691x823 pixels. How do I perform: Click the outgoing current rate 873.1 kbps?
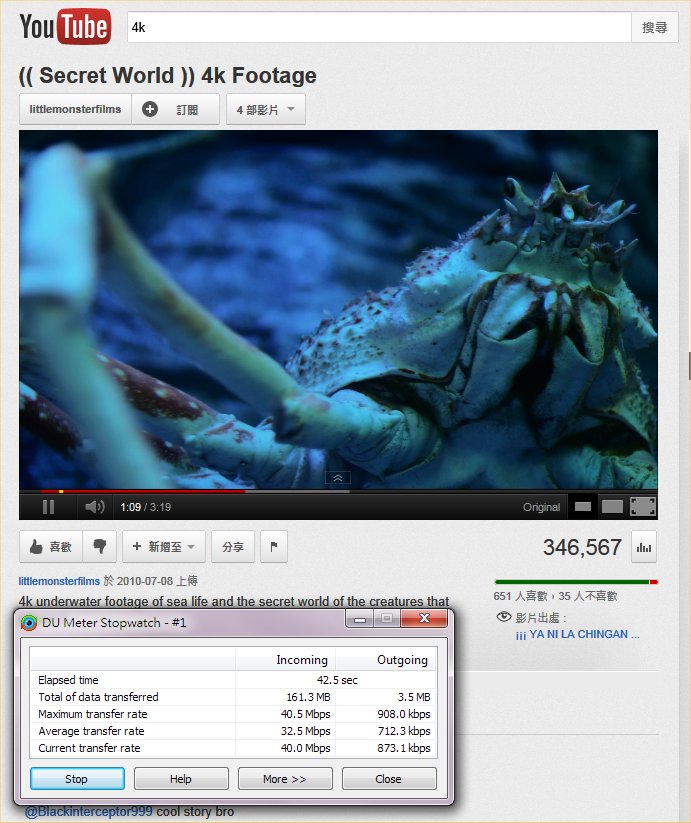coord(403,748)
